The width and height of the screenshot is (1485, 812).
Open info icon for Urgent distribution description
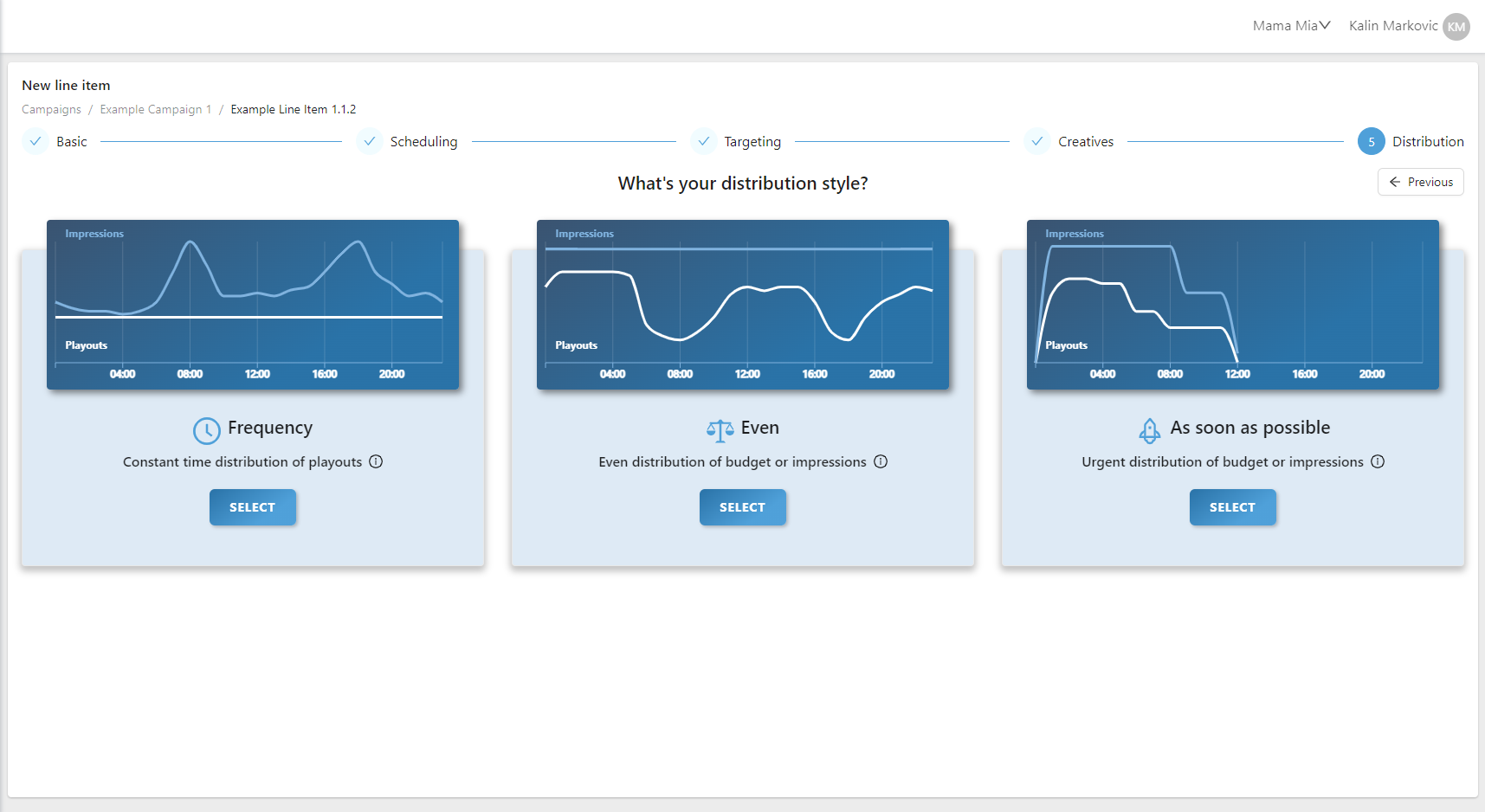point(1378,462)
